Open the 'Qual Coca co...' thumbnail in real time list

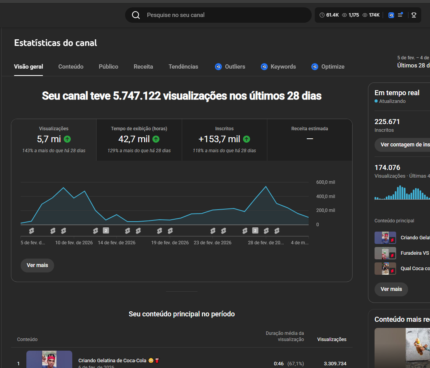[x=385, y=269]
